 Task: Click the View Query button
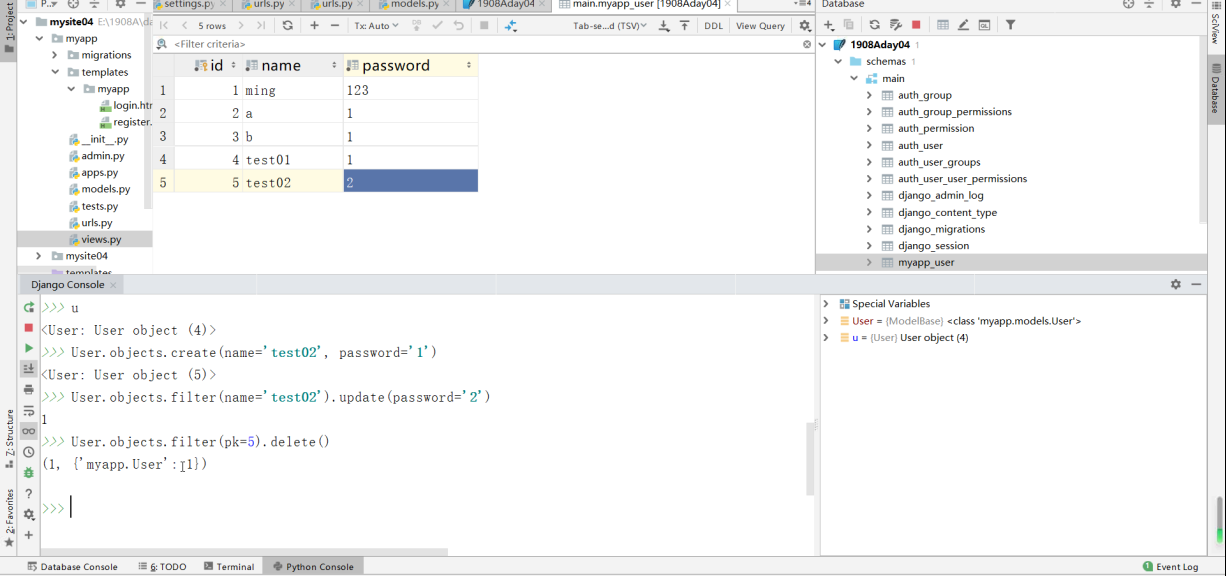click(760, 26)
